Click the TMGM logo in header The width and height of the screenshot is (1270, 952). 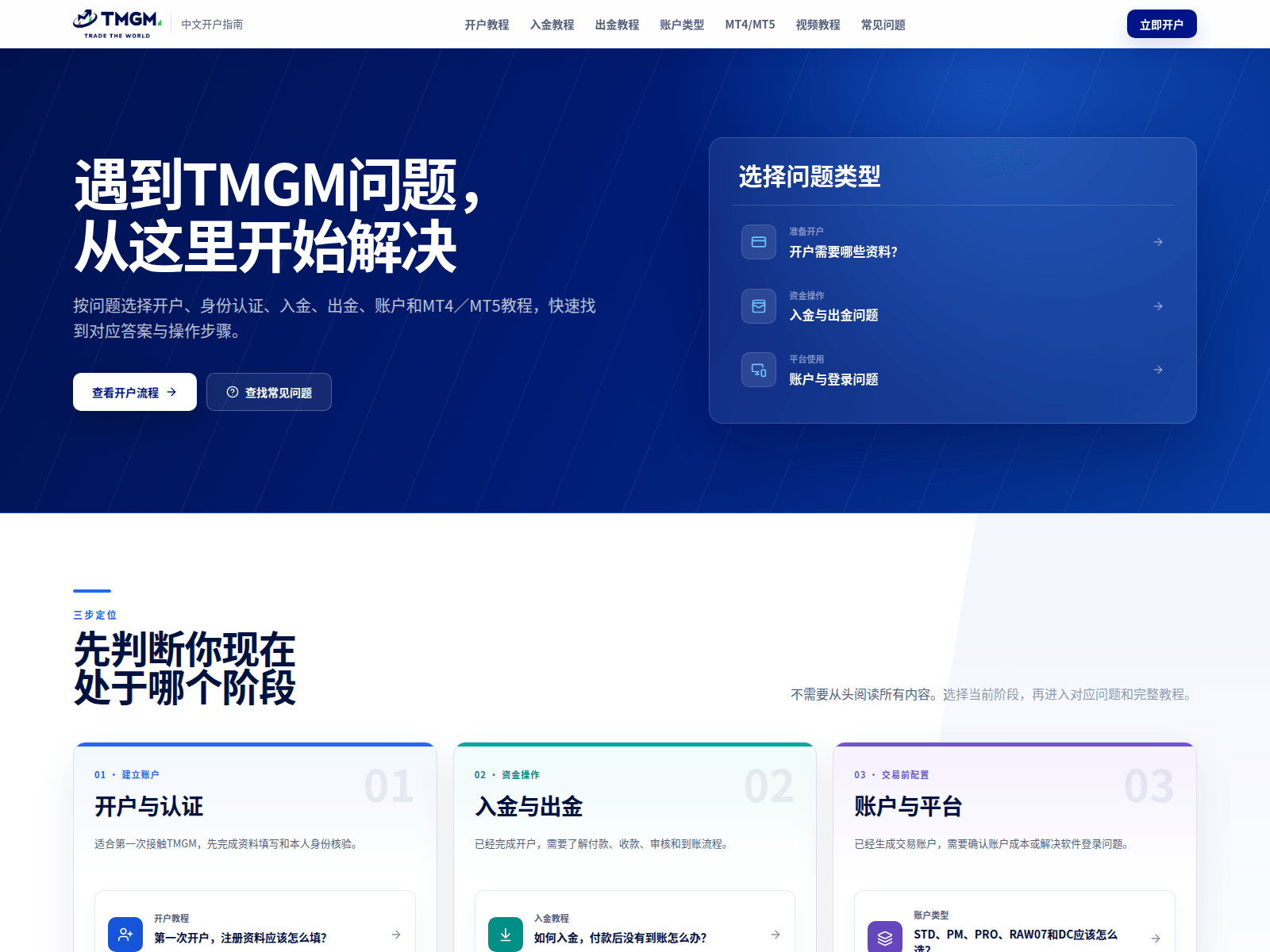click(x=117, y=24)
